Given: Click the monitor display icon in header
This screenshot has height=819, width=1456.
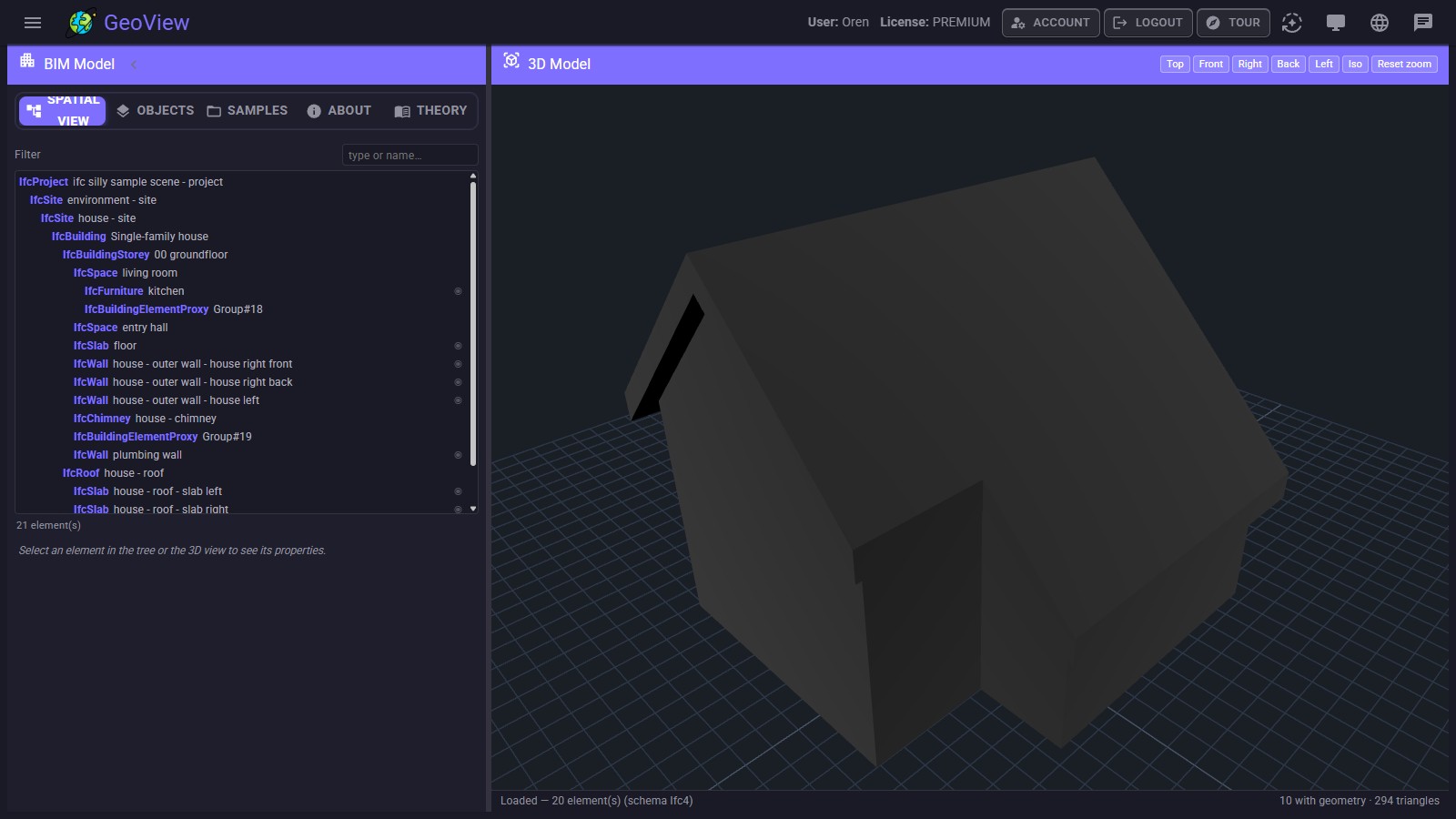Looking at the screenshot, I should (1336, 23).
